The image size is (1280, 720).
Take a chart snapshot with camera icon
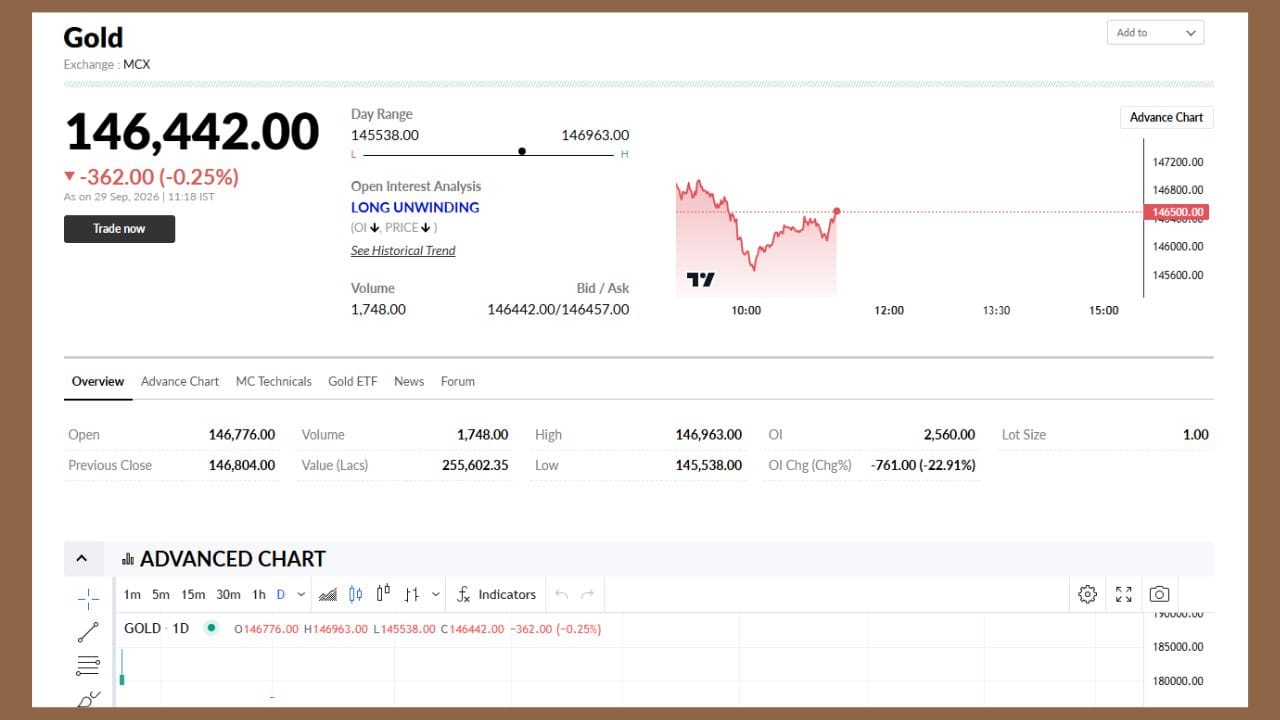click(1159, 594)
